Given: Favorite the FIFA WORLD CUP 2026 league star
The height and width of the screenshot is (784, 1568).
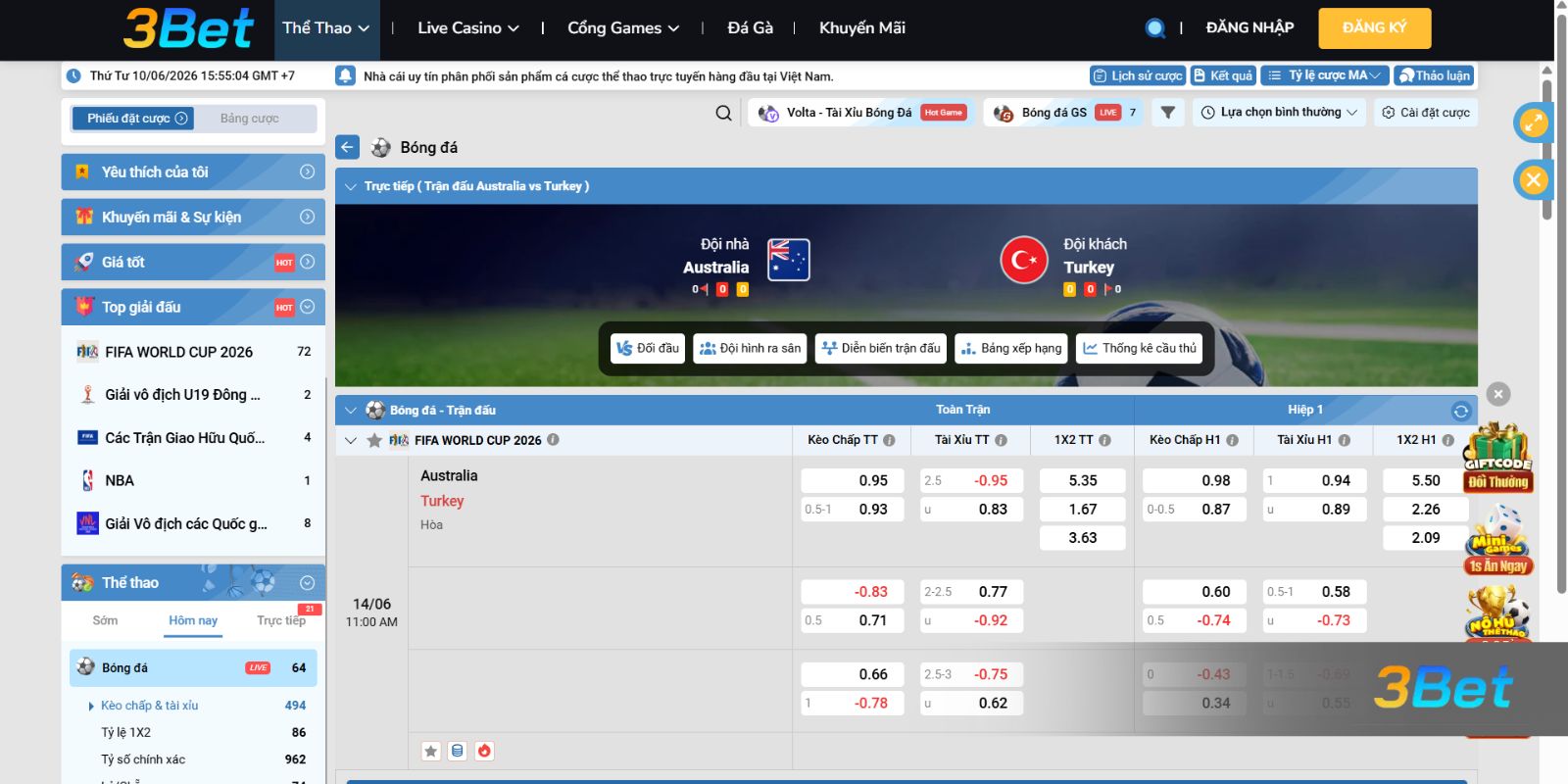Looking at the screenshot, I should [x=374, y=441].
